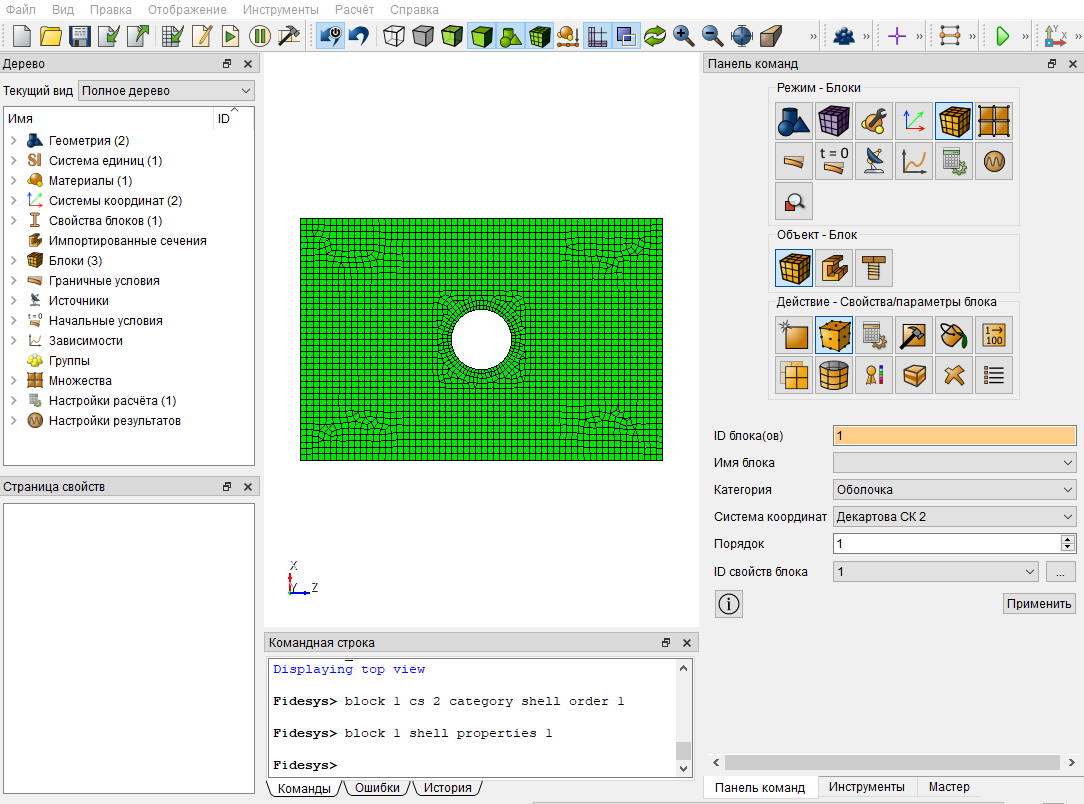
Task: Click the Применить button
Action: pos(1039,604)
